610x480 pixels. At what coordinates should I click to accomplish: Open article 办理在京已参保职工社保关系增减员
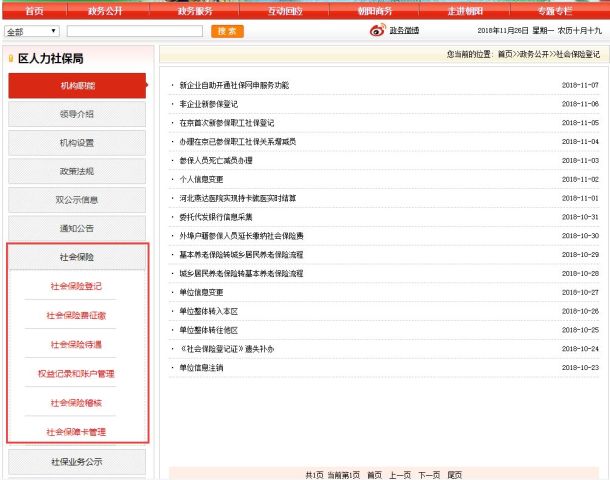click(238, 142)
